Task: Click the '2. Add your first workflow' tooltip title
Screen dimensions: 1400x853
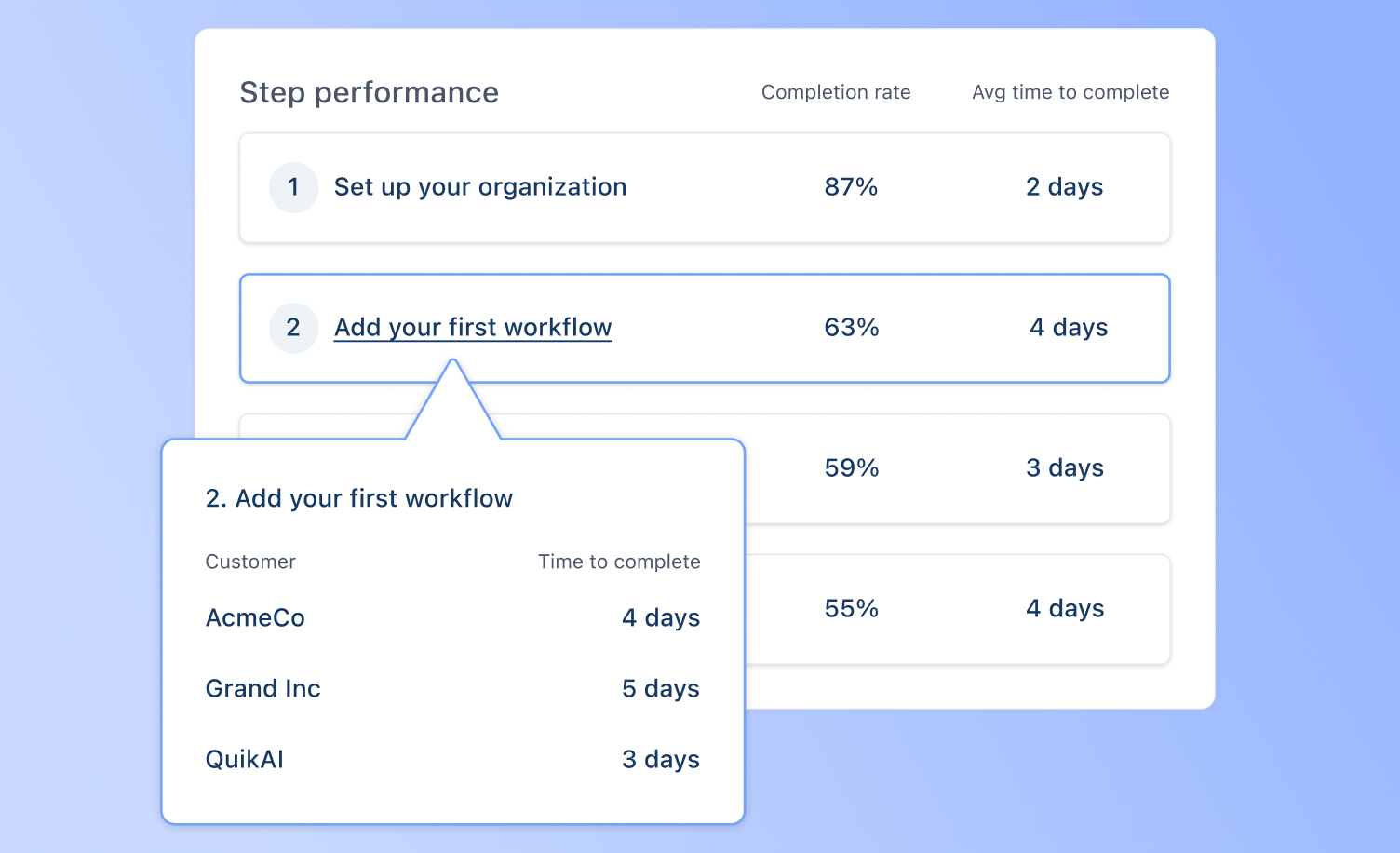Action: pyautogui.click(x=358, y=498)
